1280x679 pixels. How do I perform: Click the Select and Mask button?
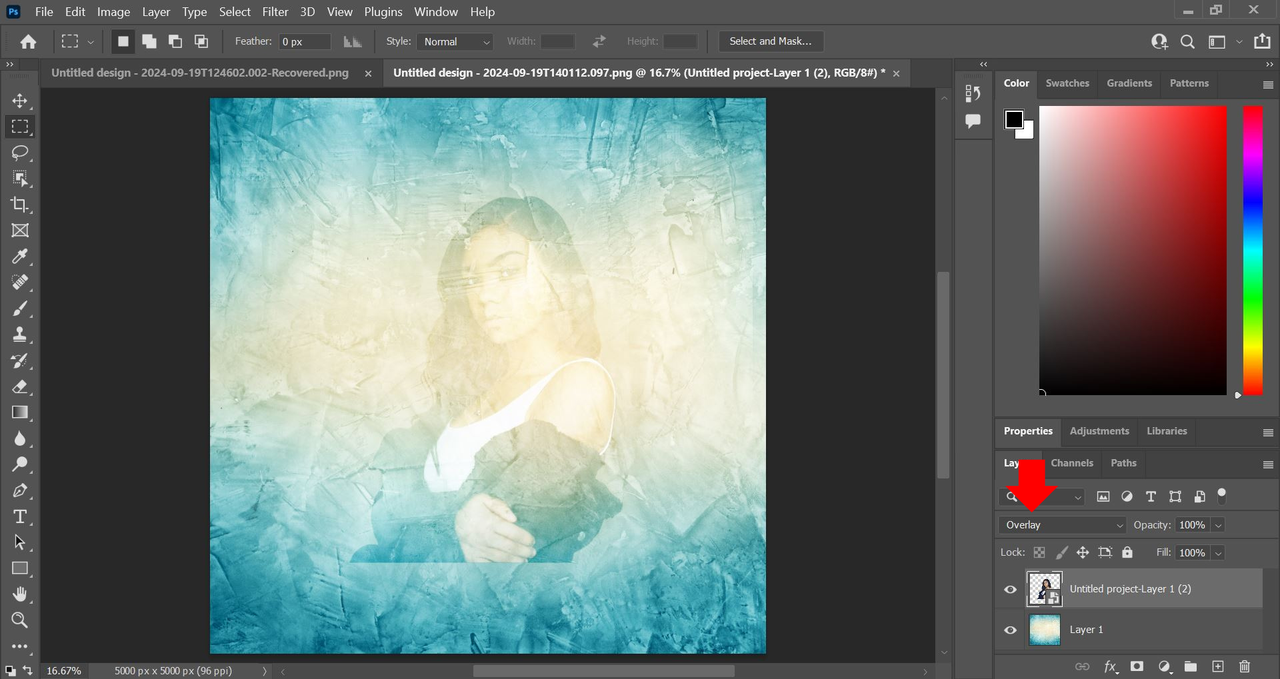(x=771, y=42)
